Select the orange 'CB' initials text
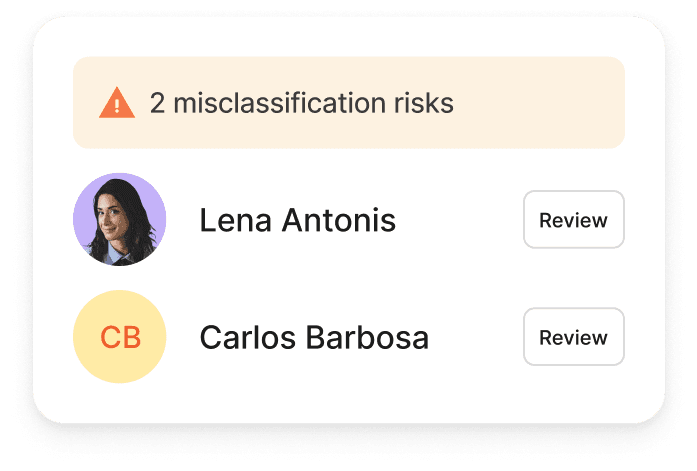This screenshot has width=697, height=471. [x=120, y=338]
